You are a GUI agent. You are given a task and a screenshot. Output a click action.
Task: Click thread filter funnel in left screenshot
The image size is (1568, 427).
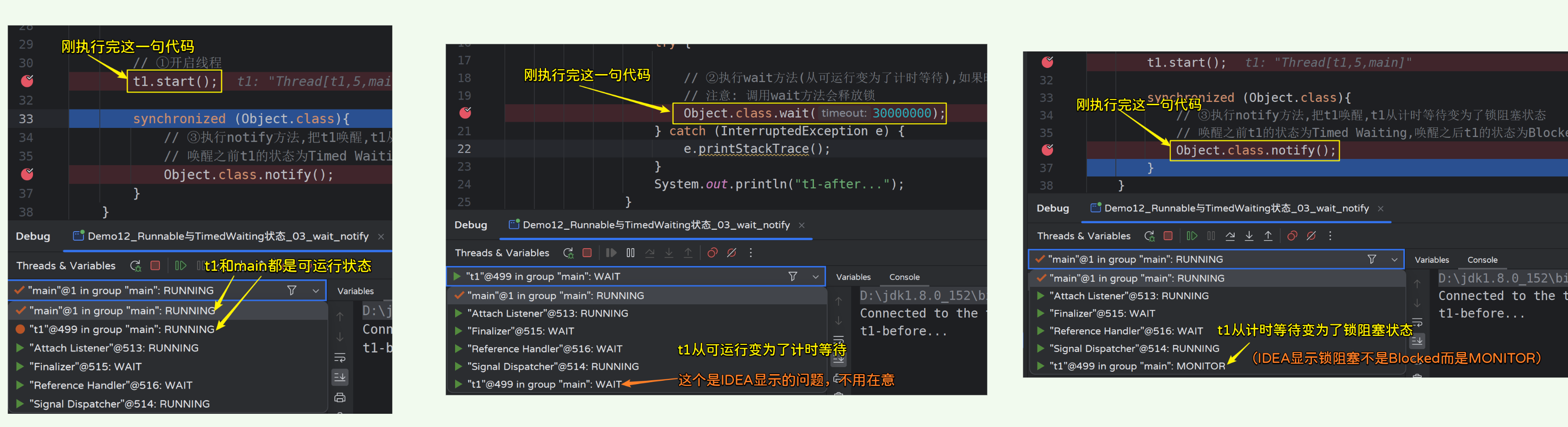pos(291,291)
